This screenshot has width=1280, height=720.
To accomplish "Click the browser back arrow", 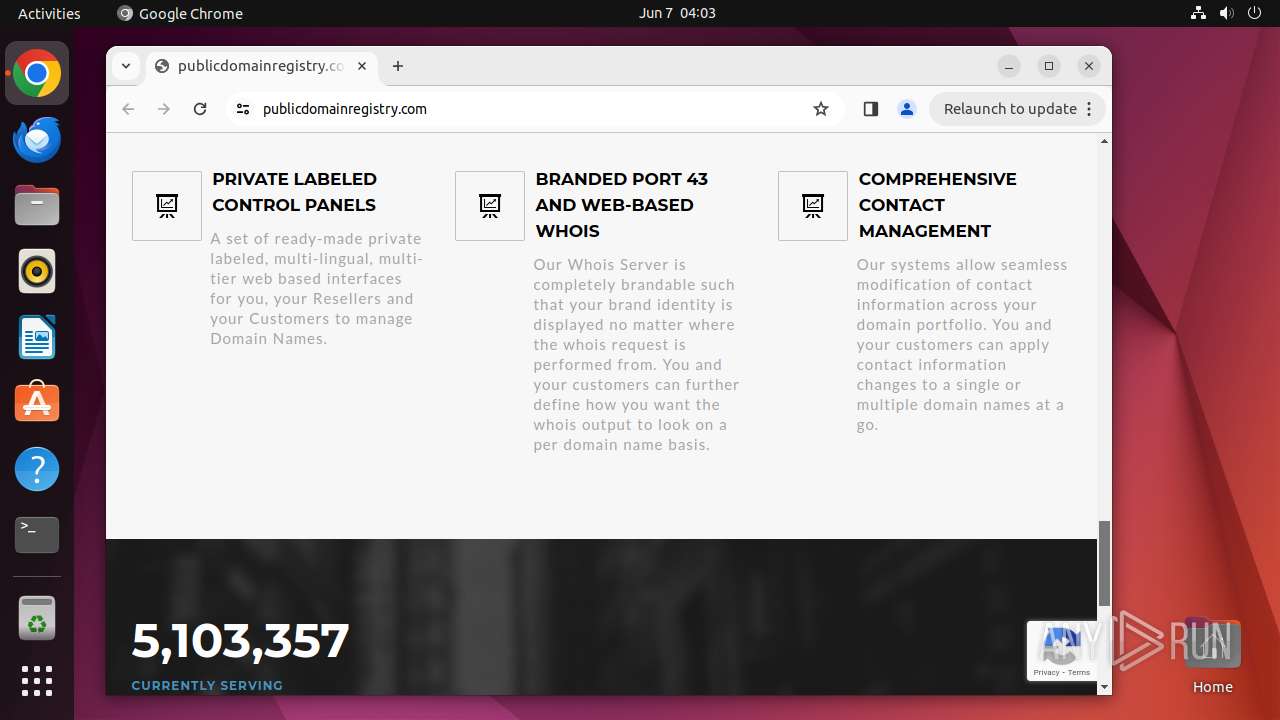I will click(128, 109).
